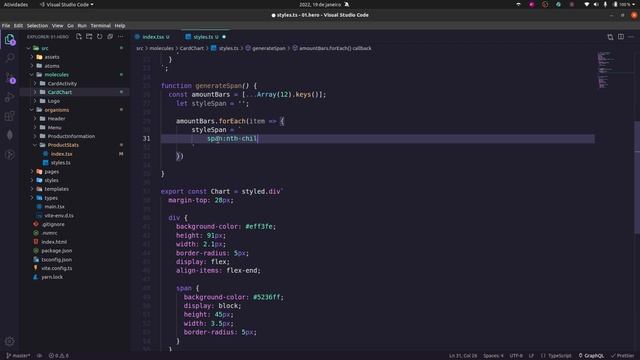Expand the Logo folder
Viewport: 640px width, 360px height.
(53, 101)
